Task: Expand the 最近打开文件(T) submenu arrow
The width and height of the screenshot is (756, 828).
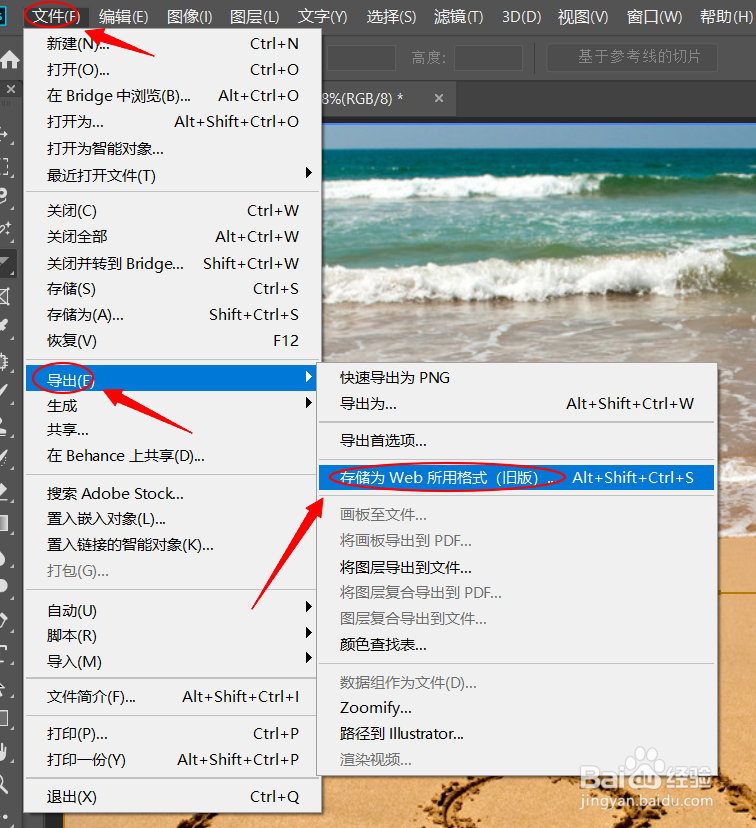Action: click(309, 173)
